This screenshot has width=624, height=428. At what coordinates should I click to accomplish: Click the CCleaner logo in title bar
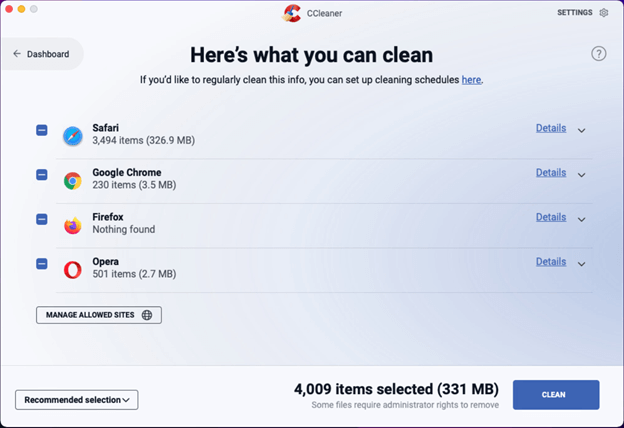pos(292,13)
